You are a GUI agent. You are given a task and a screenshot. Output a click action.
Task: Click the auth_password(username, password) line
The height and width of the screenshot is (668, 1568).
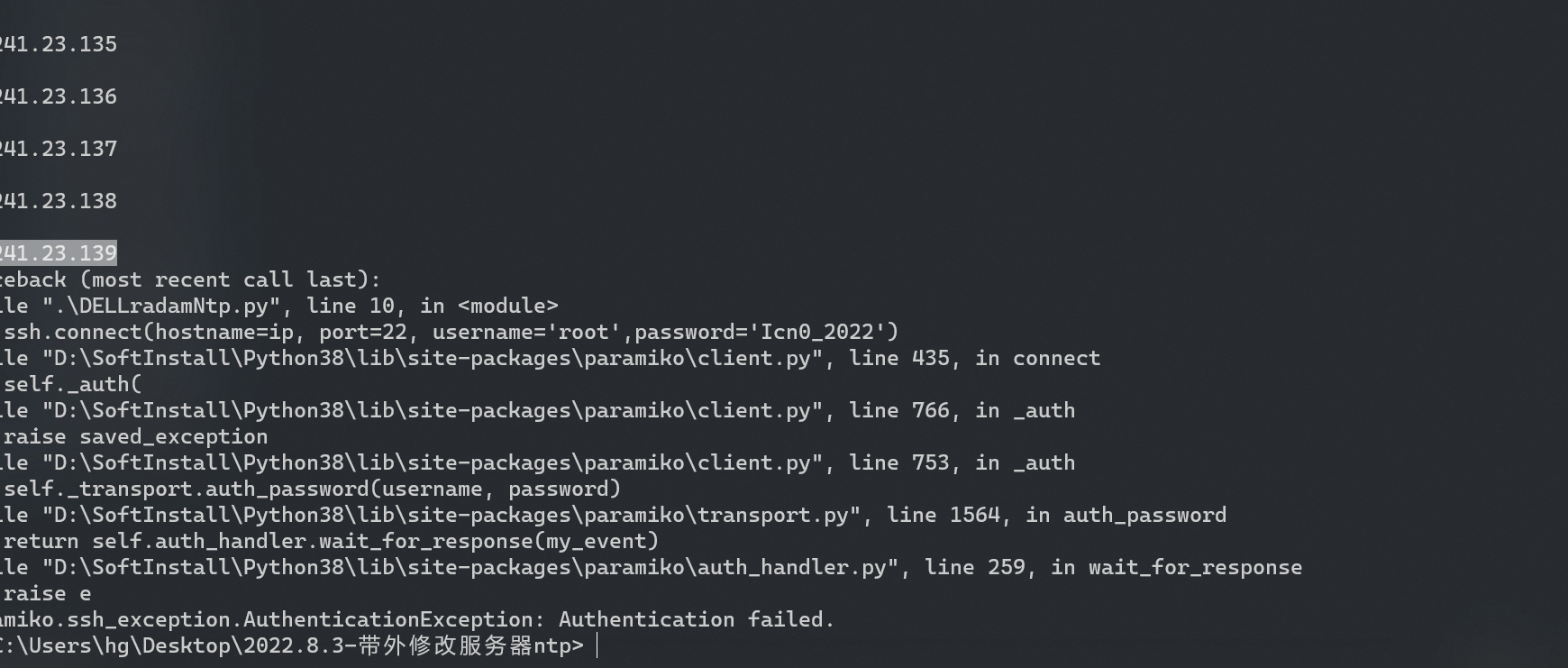pos(313,489)
